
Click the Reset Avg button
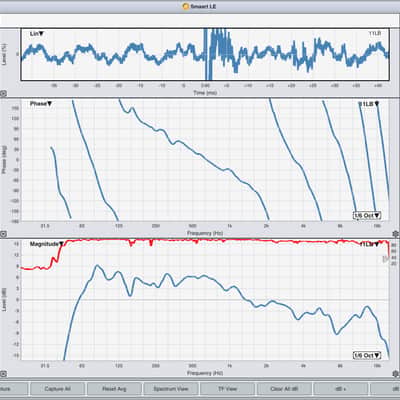coord(114,389)
